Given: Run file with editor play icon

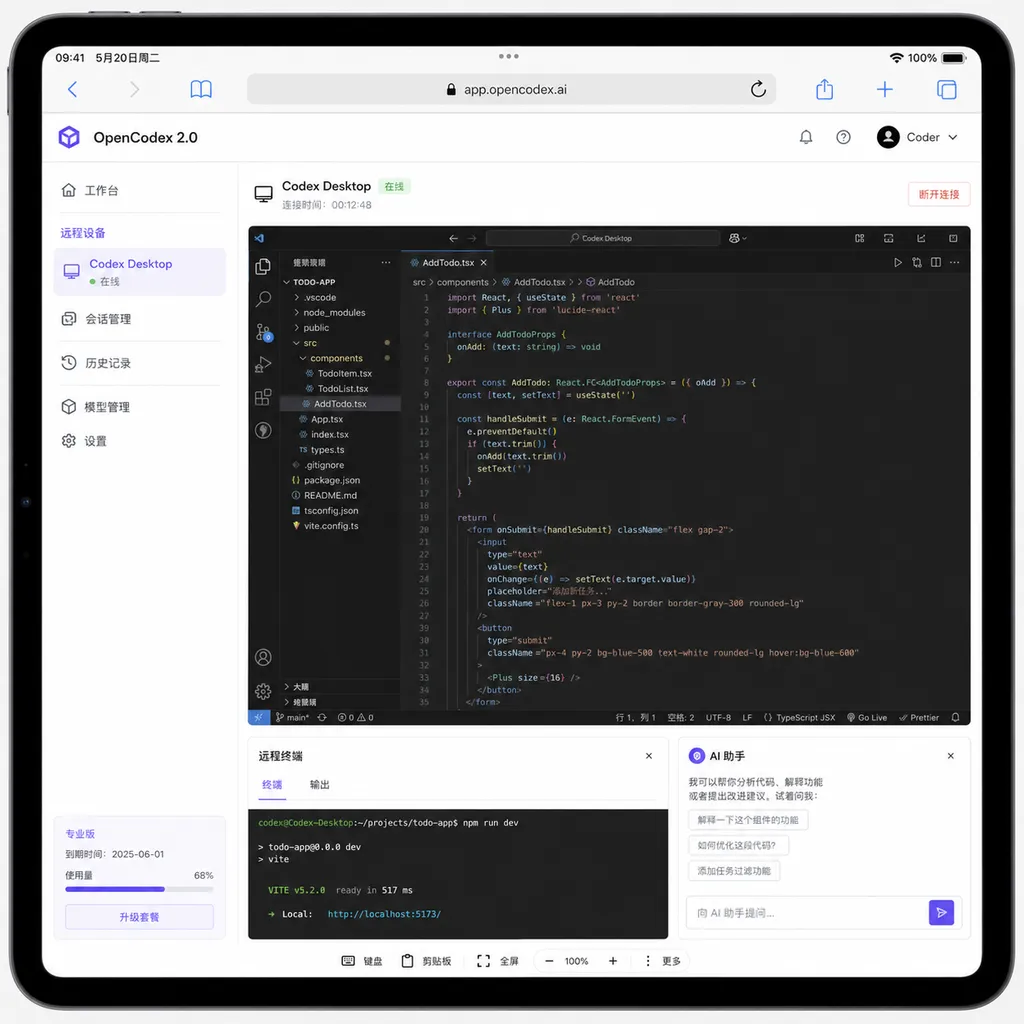Looking at the screenshot, I should pos(898,263).
